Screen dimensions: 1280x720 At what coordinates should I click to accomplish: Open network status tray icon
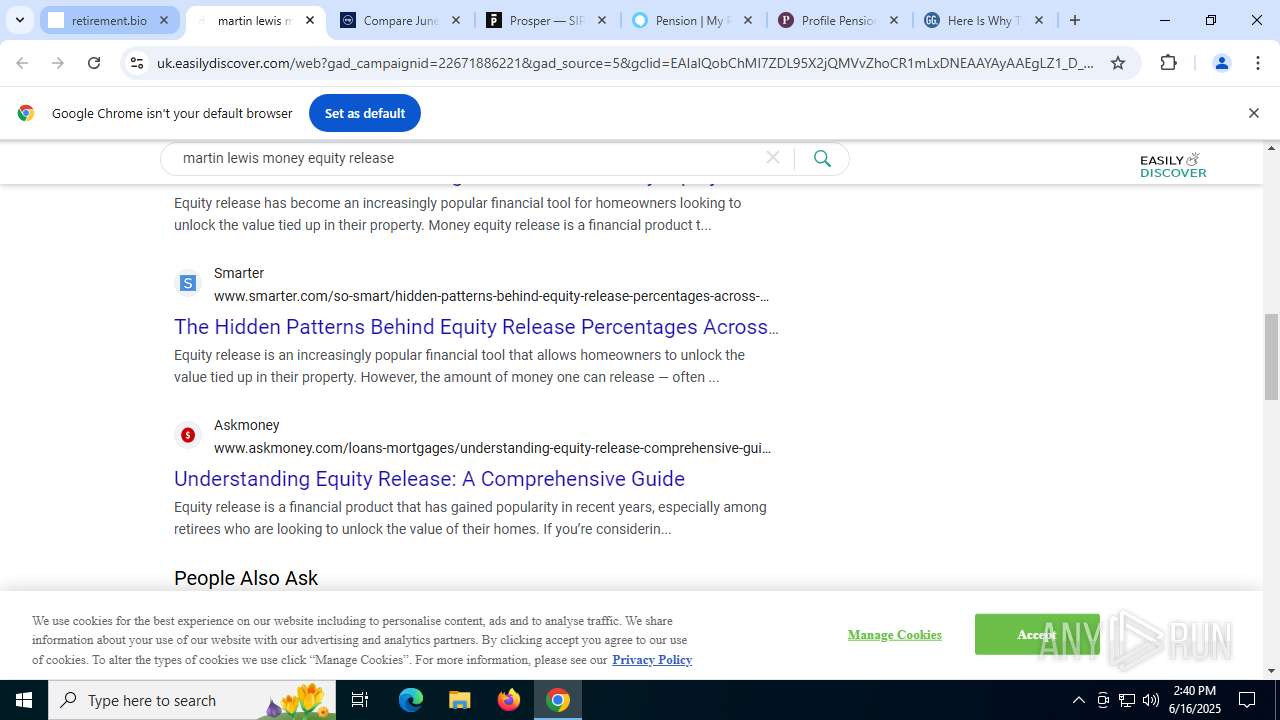tap(1127, 700)
